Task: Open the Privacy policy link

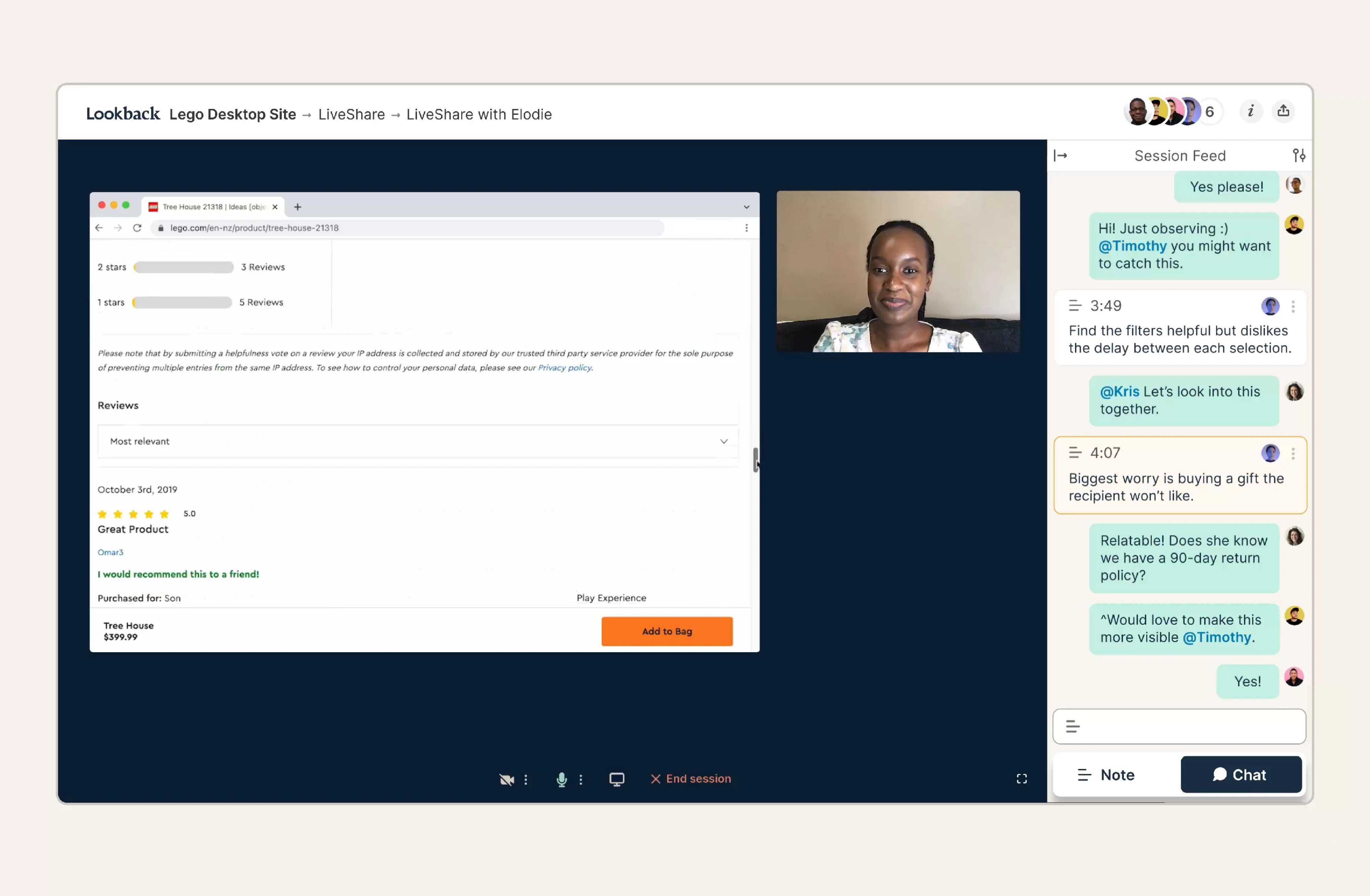Action: pyautogui.click(x=565, y=368)
